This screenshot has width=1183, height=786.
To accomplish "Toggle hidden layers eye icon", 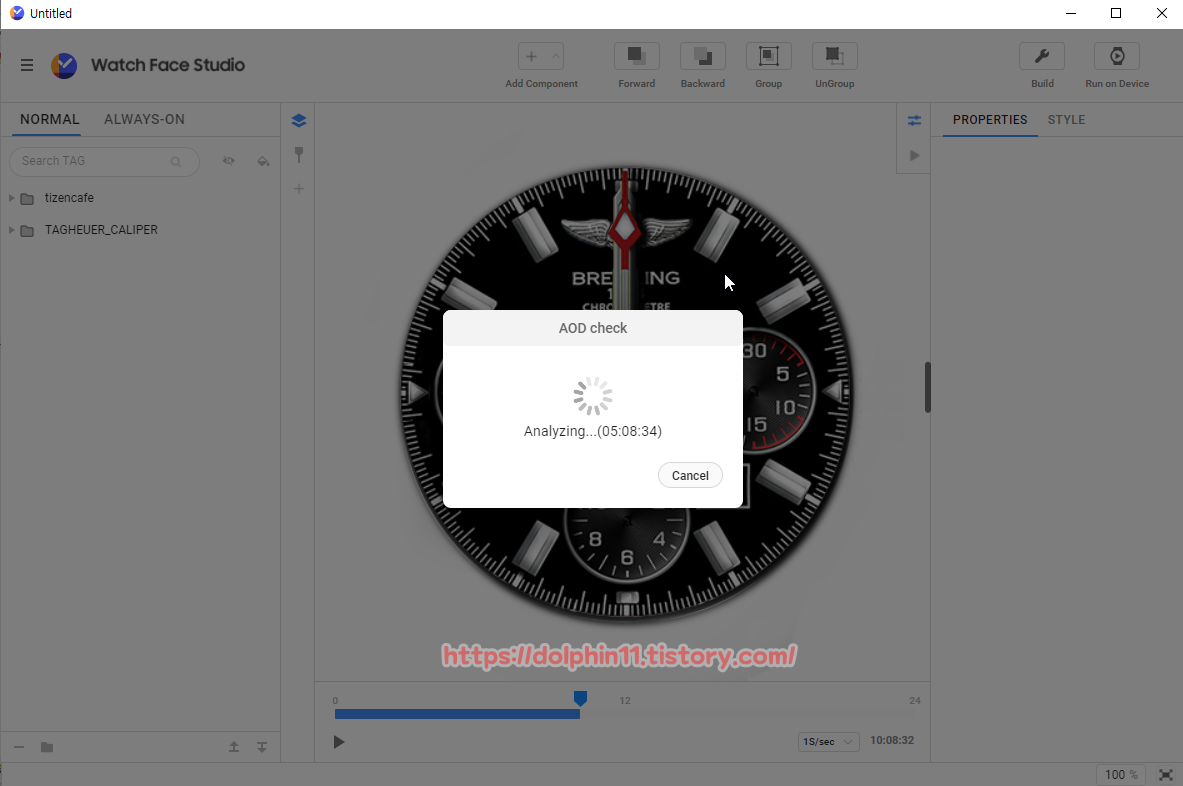I will point(229,161).
